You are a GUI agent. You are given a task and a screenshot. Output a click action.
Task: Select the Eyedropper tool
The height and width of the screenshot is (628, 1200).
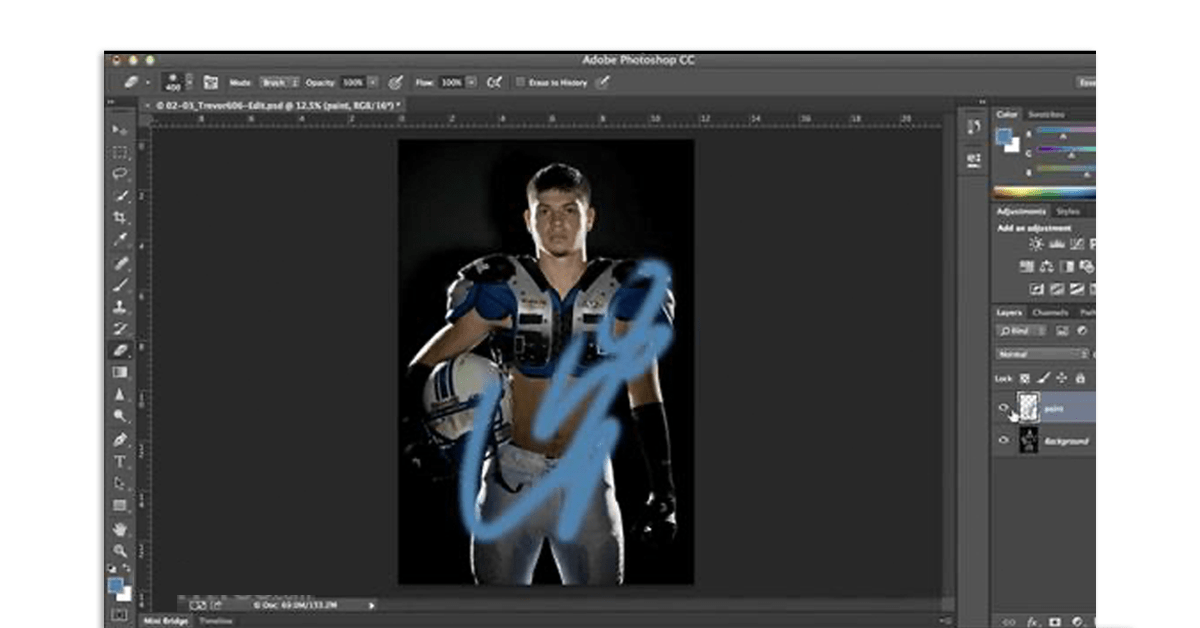point(120,240)
